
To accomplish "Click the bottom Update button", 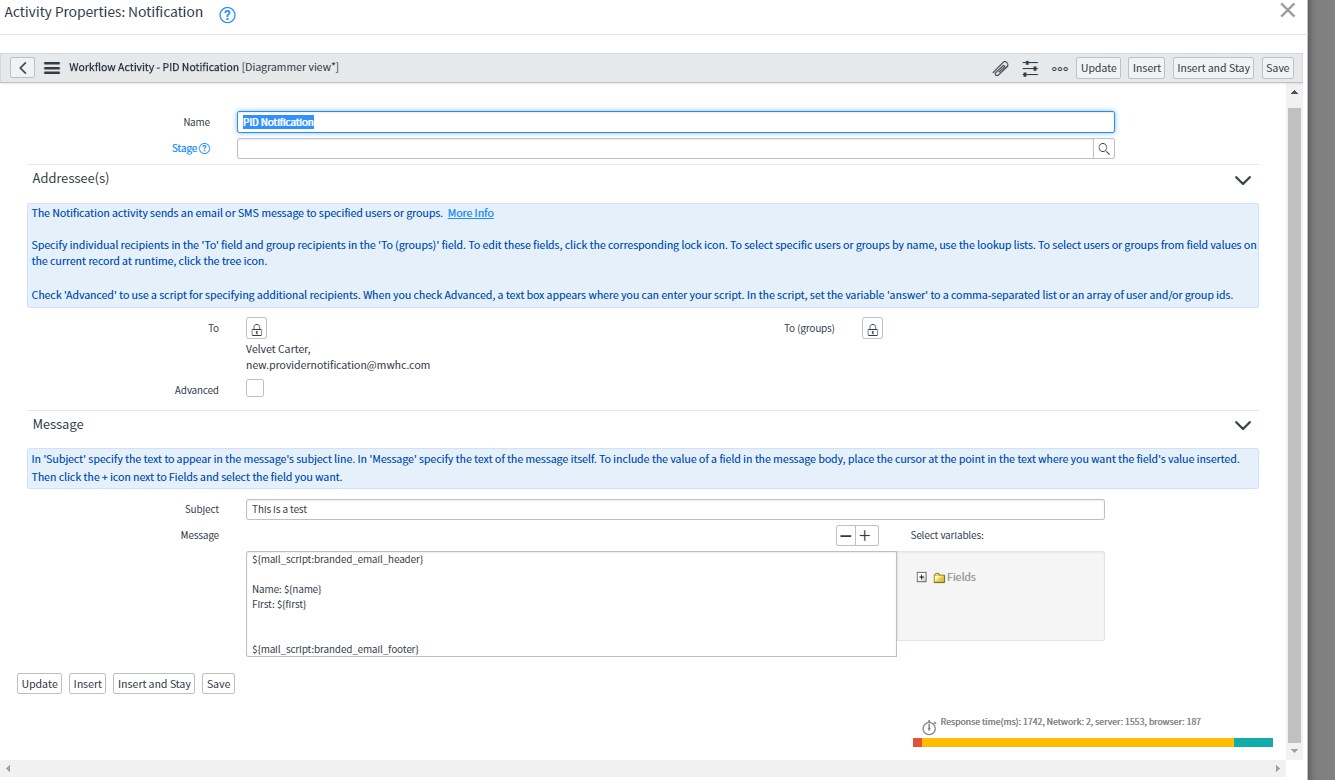I will (x=40, y=684).
